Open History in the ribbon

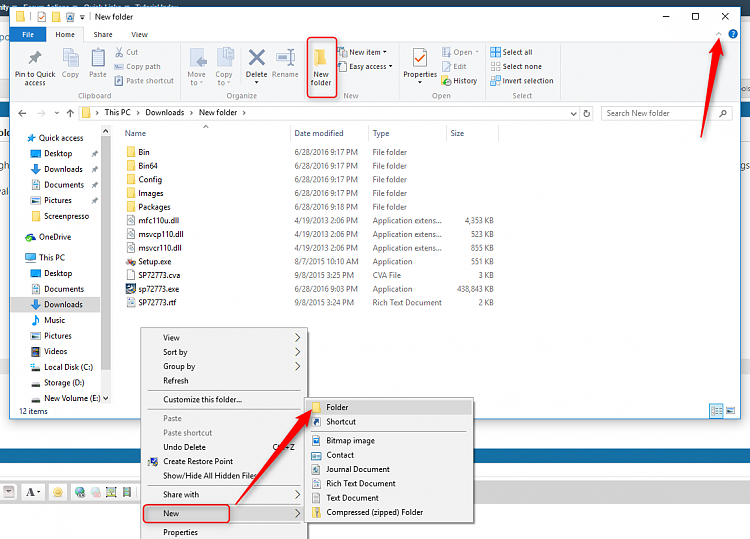[460, 81]
